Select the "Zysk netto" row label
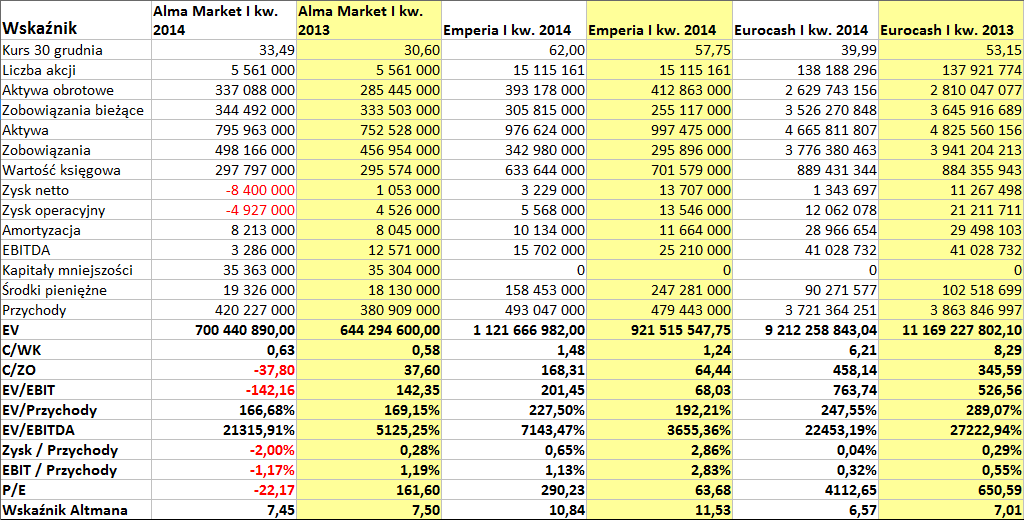1024x520 pixels. pyautogui.click(x=36, y=191)
